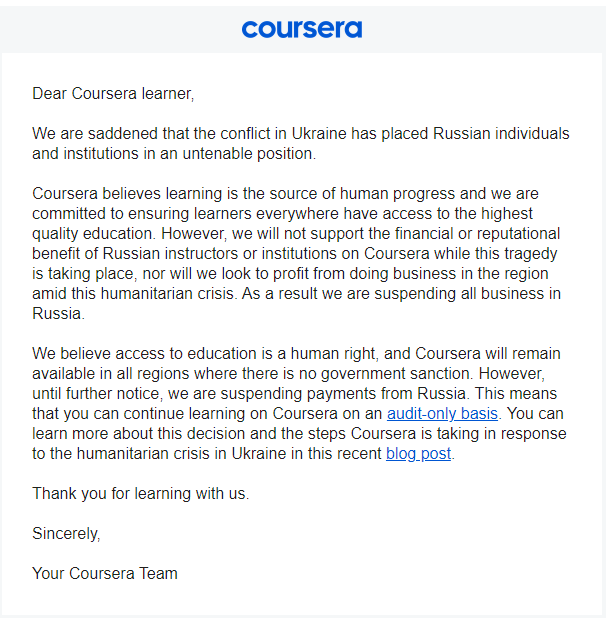Click the Coursera logo in the header
The image size is (606, 618).
302,29
